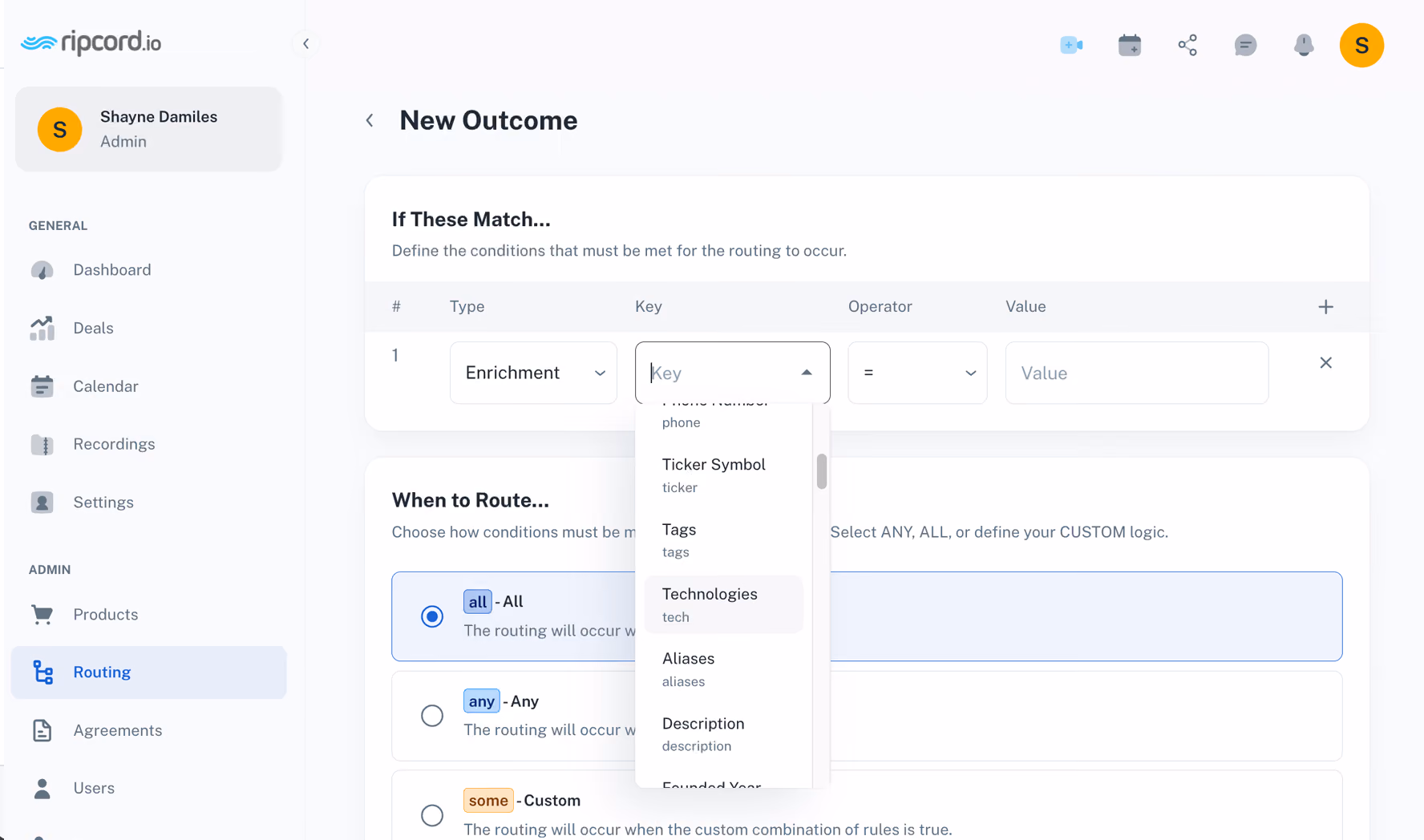Choose Description from the key list
This screenshot has height=840, width=1424.
coord(723,734)
